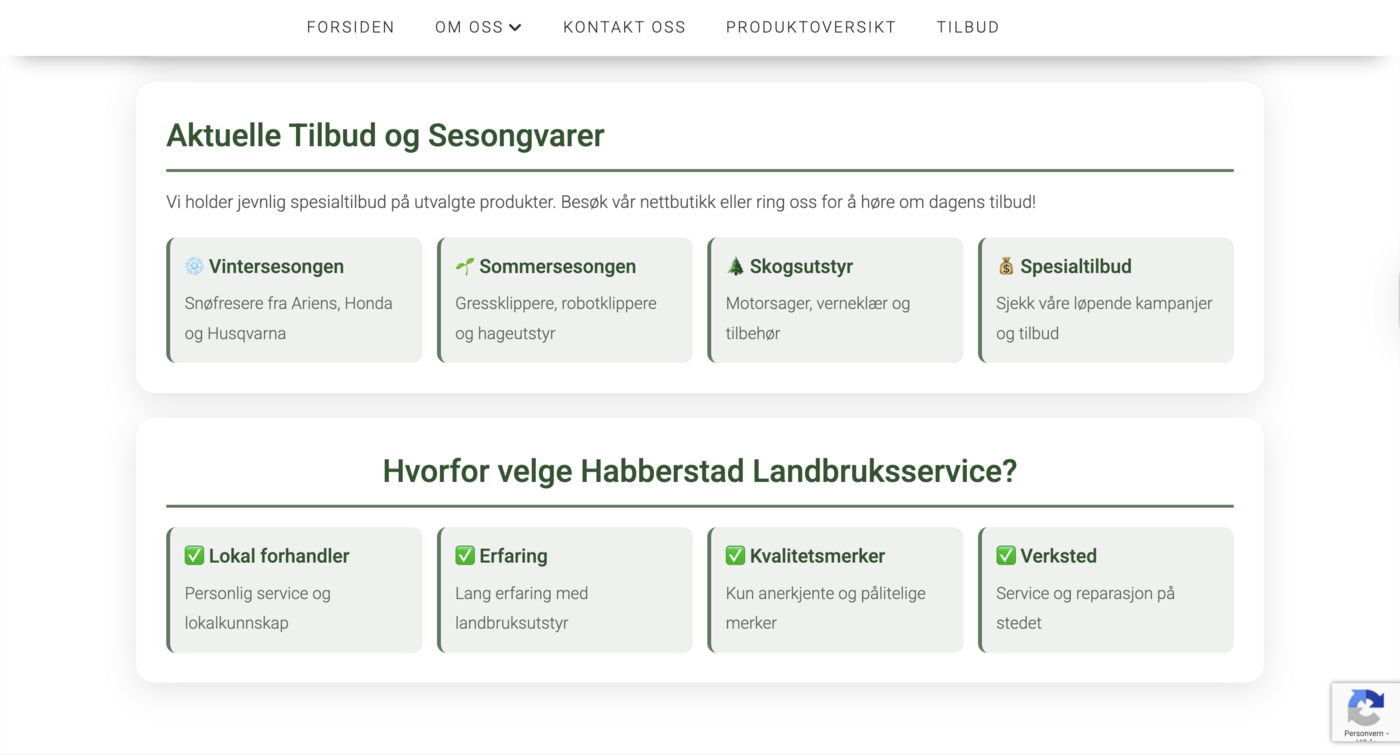Click the green checkmark beside Erfaring
This screenshot has height=755, width=1400.
point(465,555)
